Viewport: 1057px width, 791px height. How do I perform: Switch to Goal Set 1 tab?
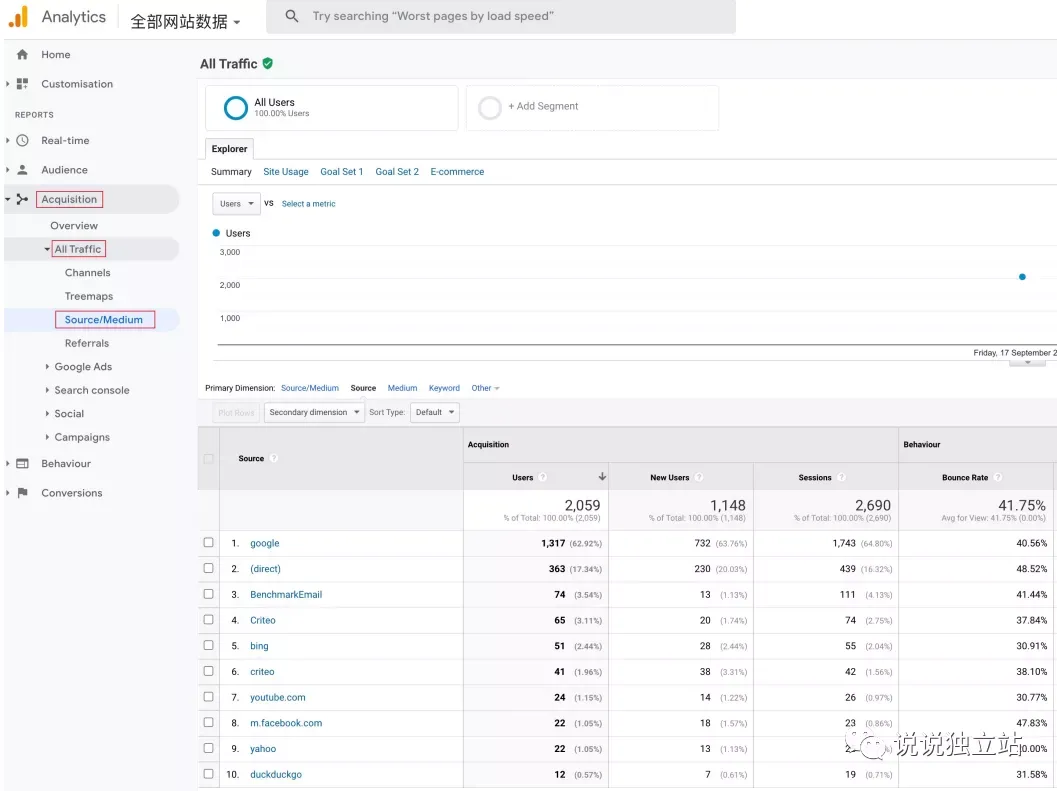(x=341, y=172)
